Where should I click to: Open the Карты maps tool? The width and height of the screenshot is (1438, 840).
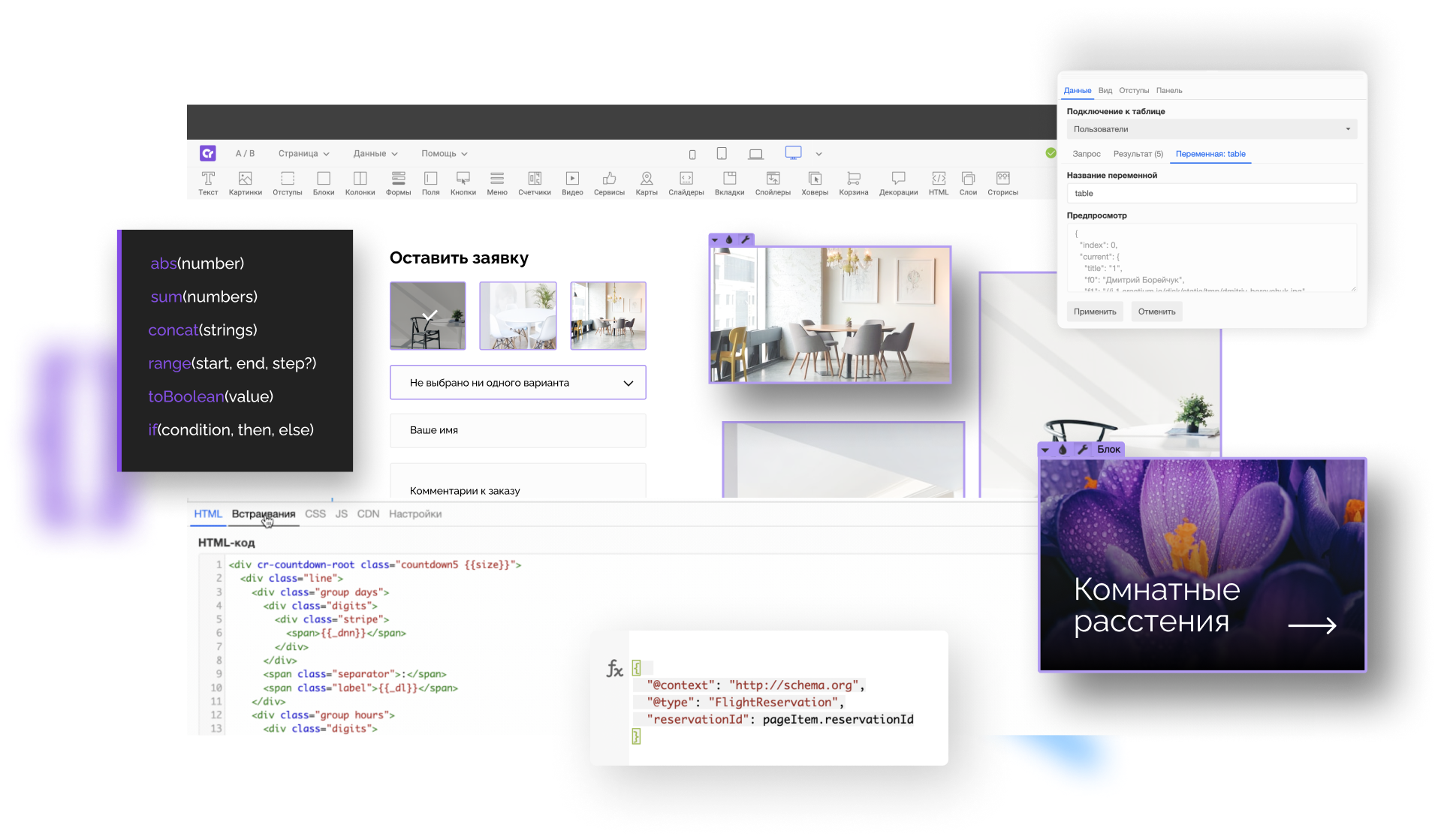tap(647, 182)
